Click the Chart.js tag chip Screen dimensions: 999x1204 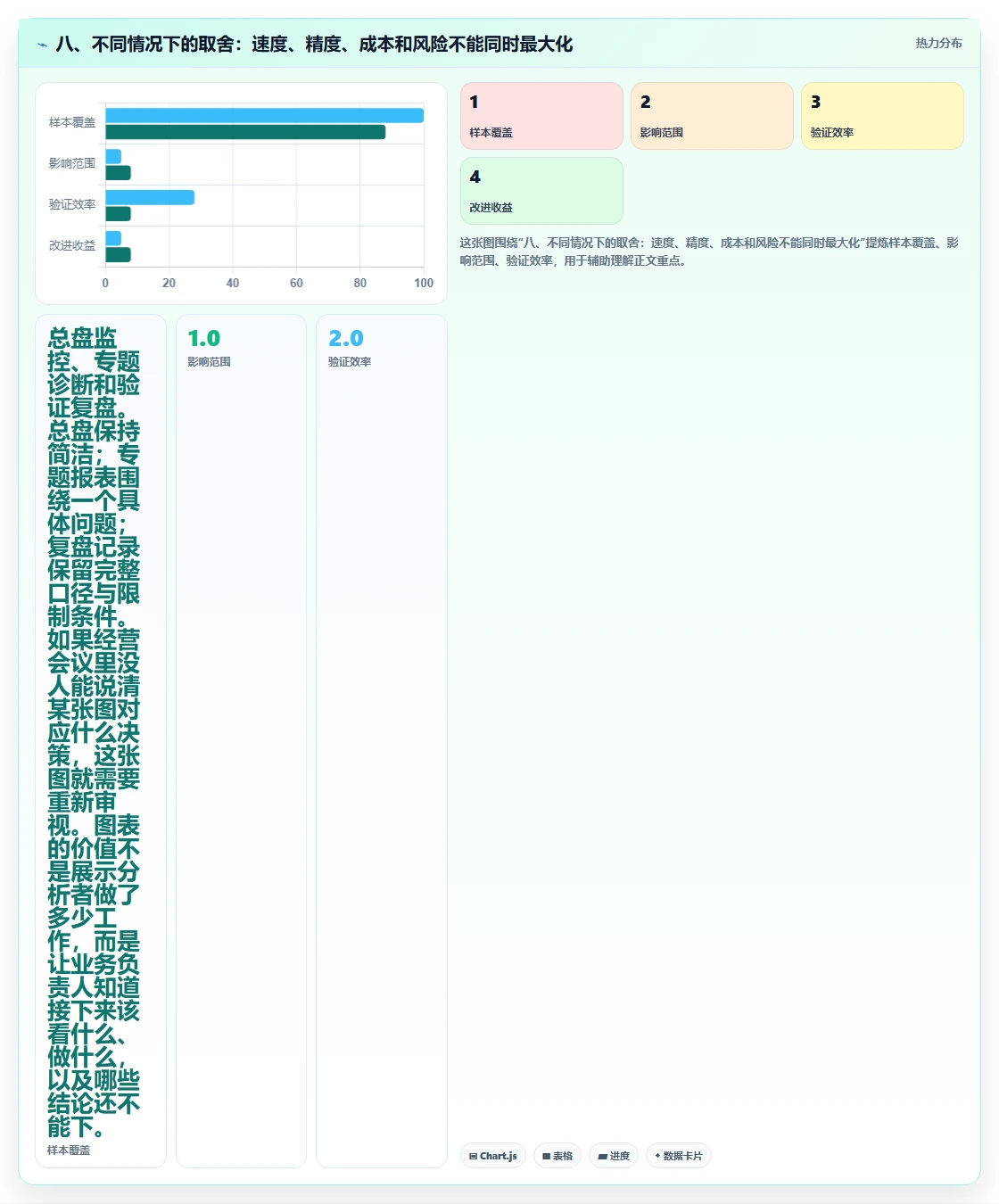click(493, 1156)
